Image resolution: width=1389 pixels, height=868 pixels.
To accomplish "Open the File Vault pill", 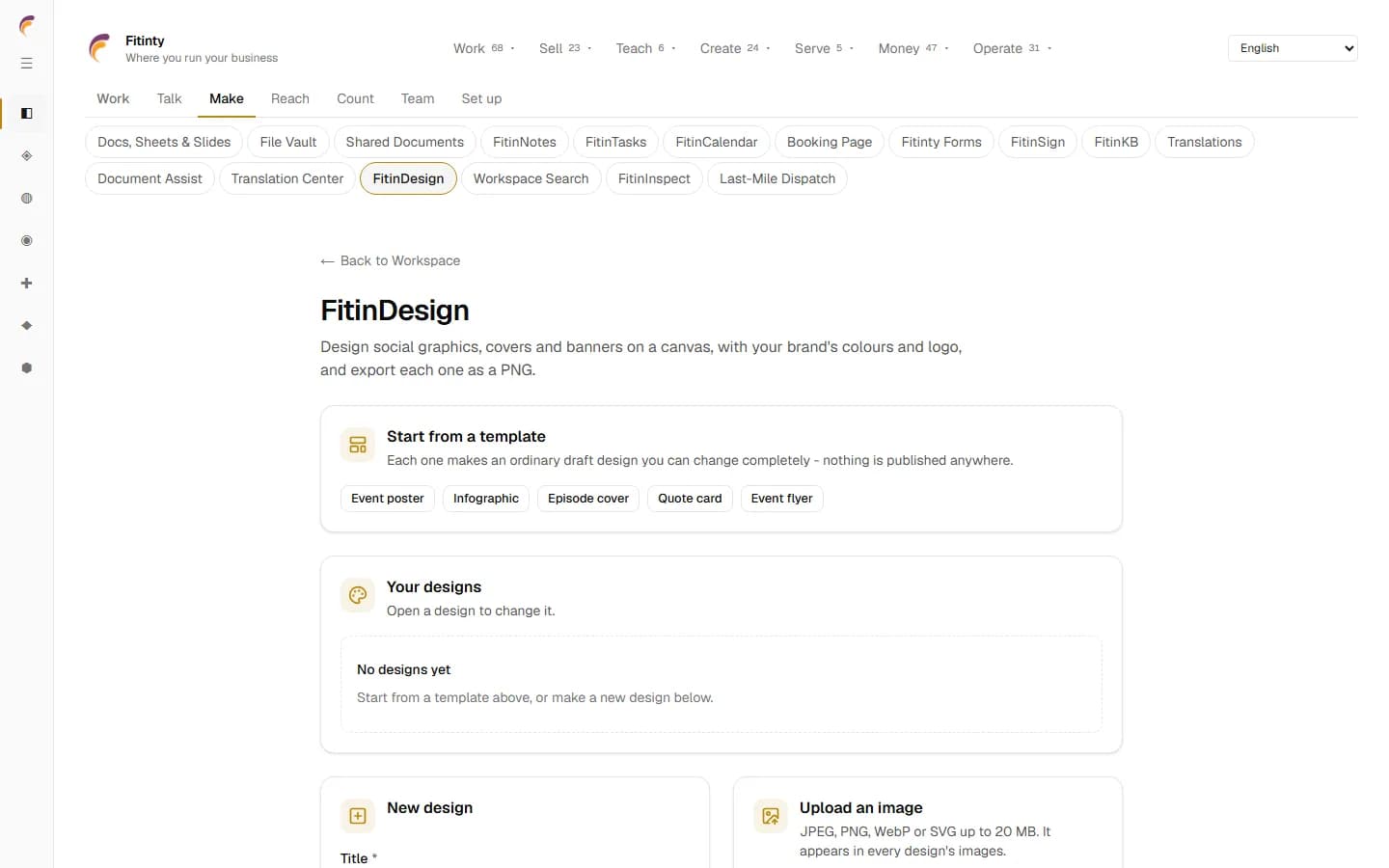I will click(288, 142).
